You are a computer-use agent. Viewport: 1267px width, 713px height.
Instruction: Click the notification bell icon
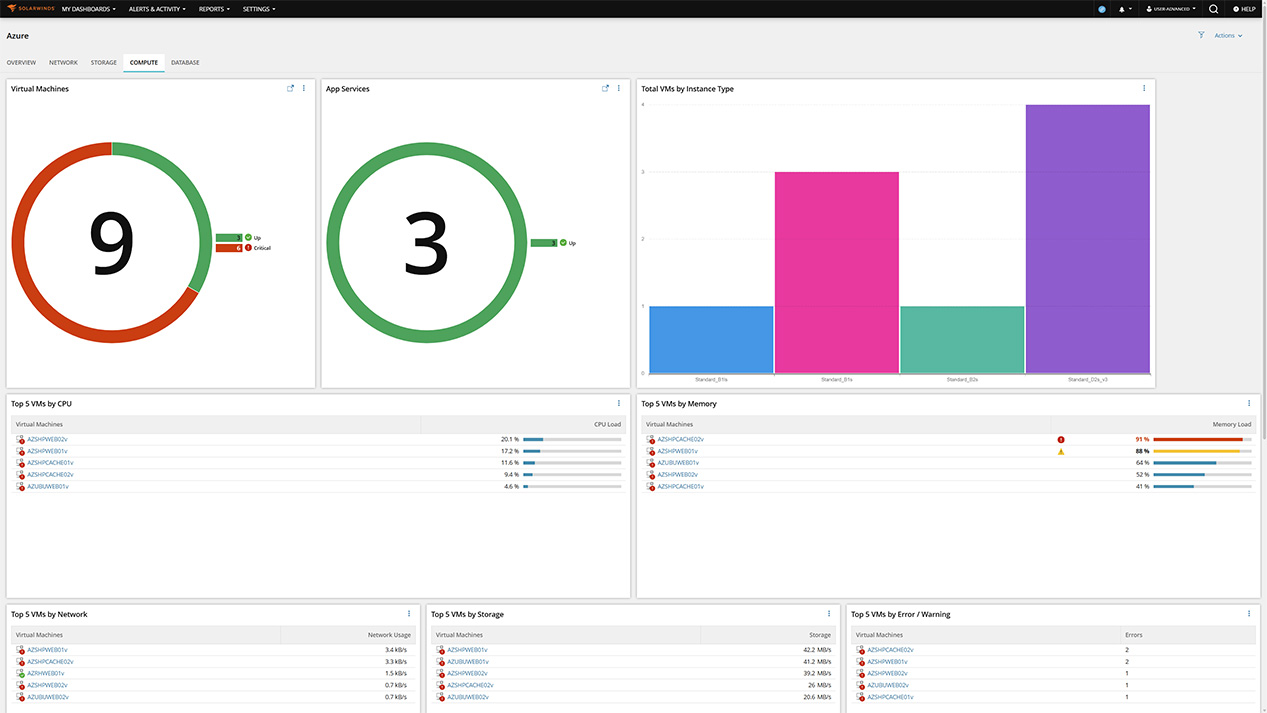point(1123,9)
